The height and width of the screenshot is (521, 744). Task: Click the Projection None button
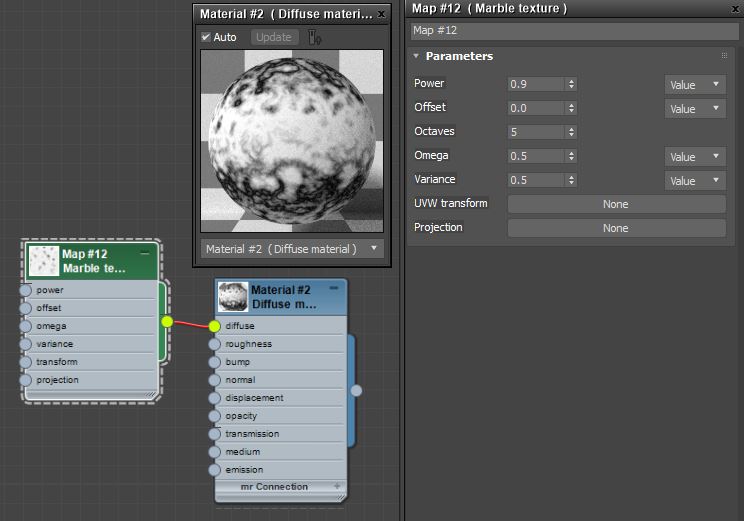coord(616,228)
